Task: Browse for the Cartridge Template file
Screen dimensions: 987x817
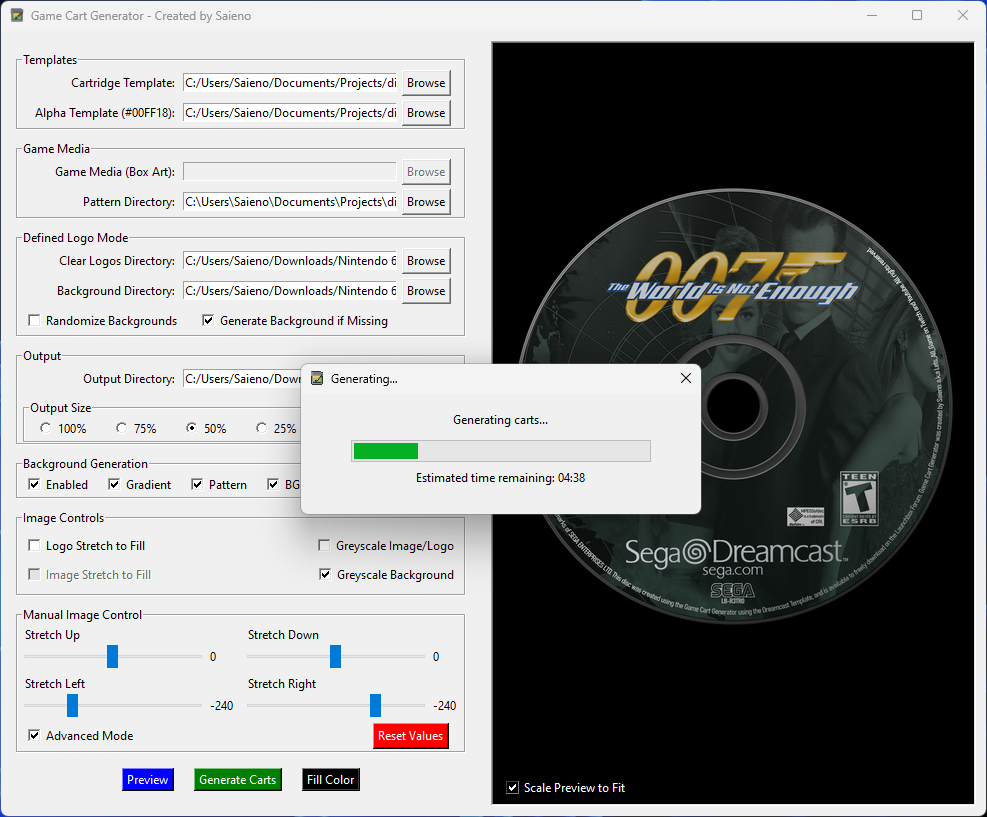Action: (426, 83)
